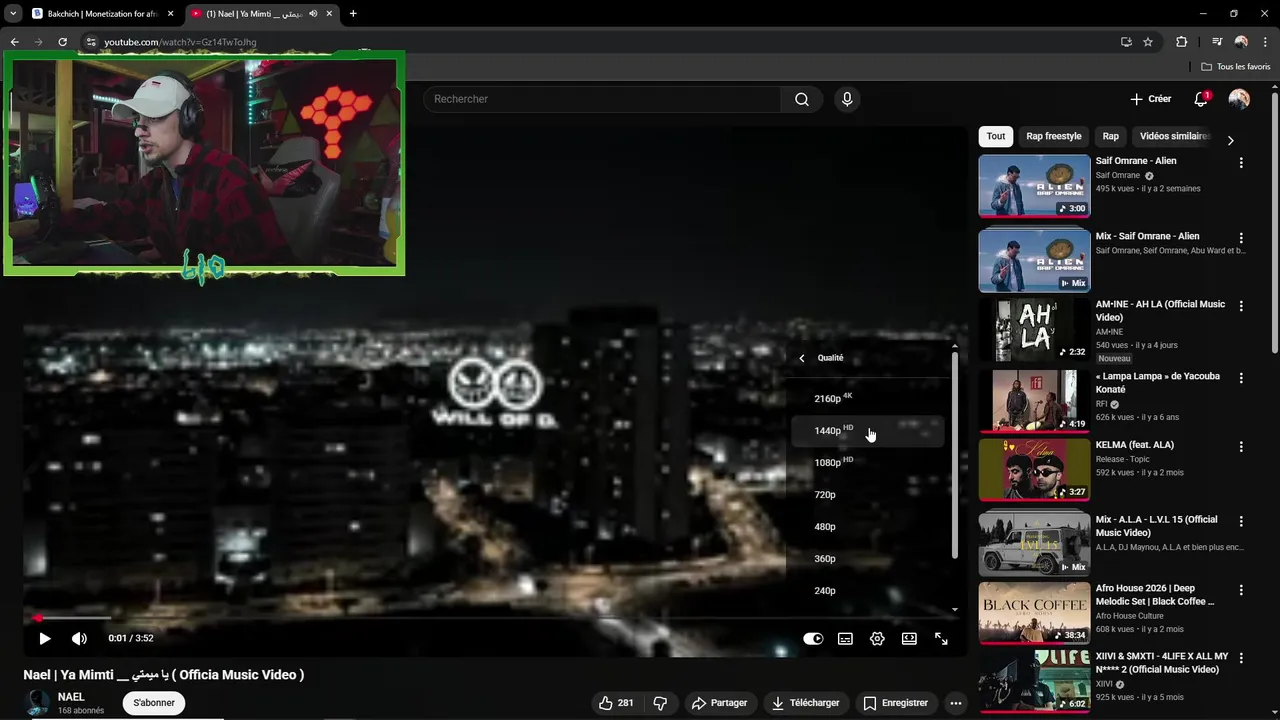This screenshot has width=1280, height=720.
Task: Set quality to 240p
Action: 867,590
